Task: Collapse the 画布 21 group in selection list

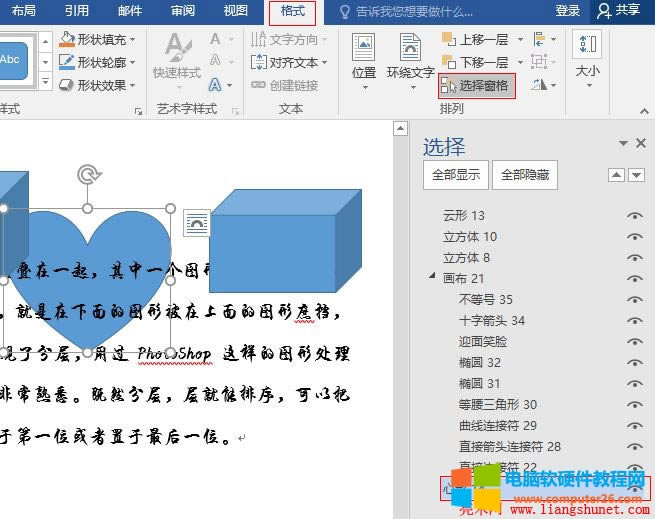Action: click(x=432, y=278)
